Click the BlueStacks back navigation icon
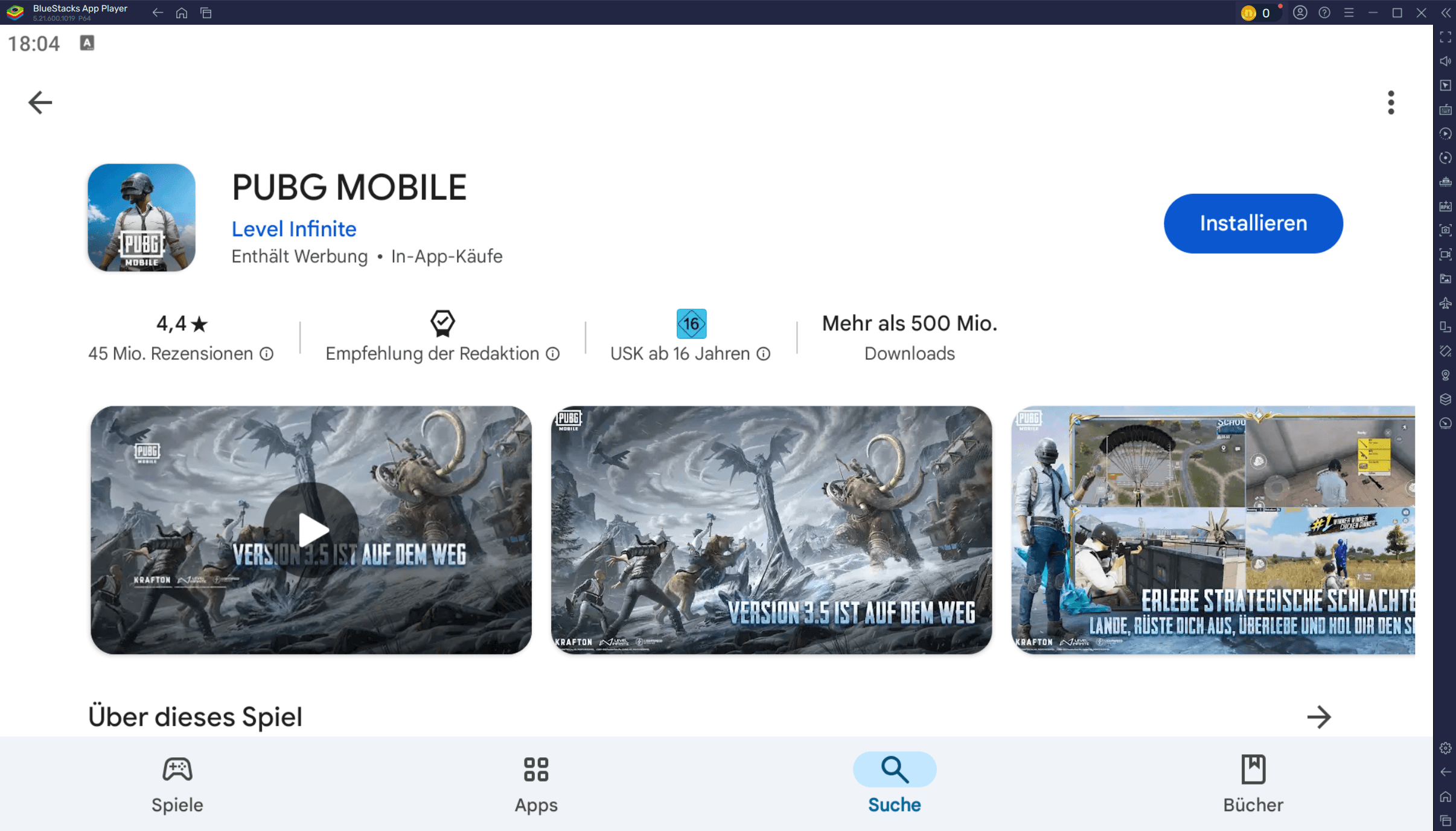This screenshot has height=831, width=1456. 158,12
